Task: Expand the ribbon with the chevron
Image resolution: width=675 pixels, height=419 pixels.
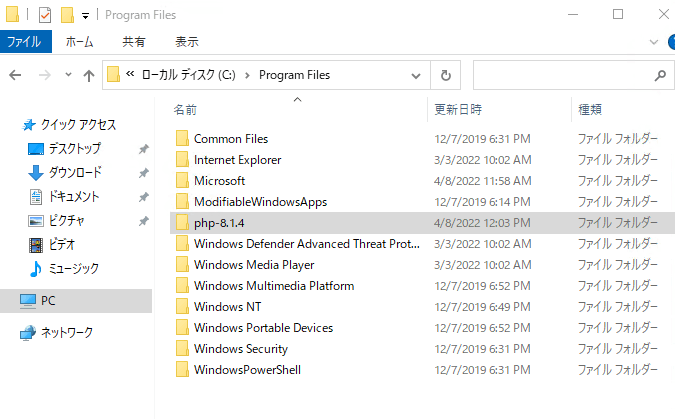Action: 653,42
